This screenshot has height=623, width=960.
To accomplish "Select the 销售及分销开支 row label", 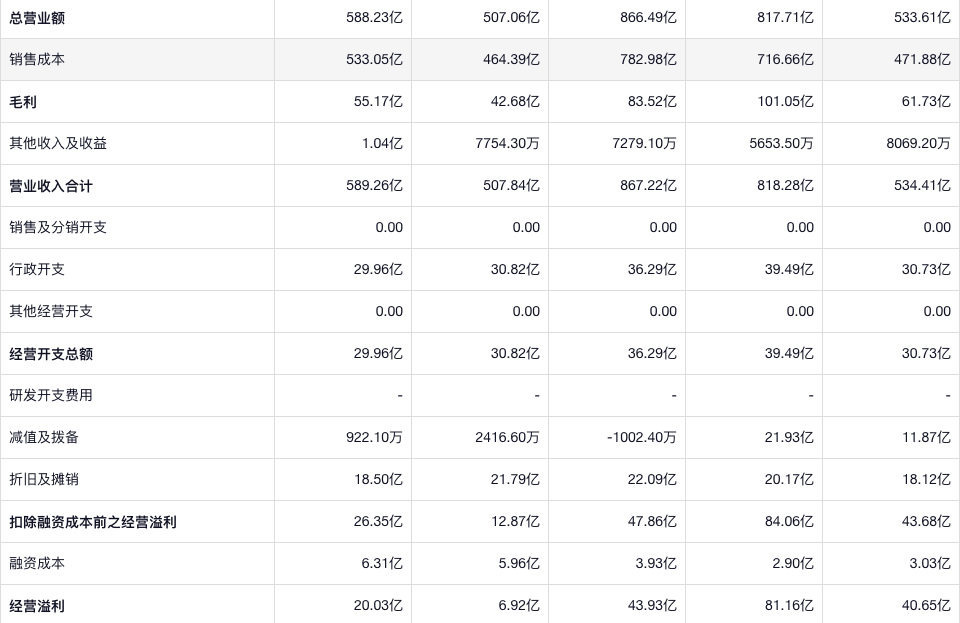I will (58, 228).
